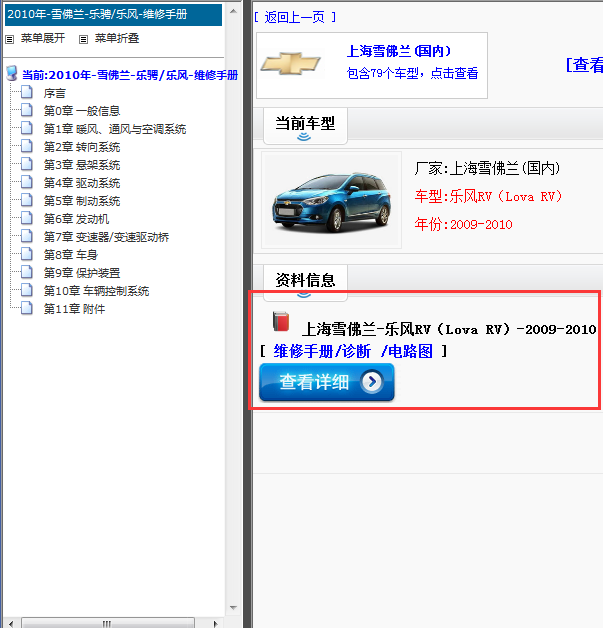Viewport: 603px width, 628px height.
Task: Open the 序言 tree entry
Action: pos(54,93)
